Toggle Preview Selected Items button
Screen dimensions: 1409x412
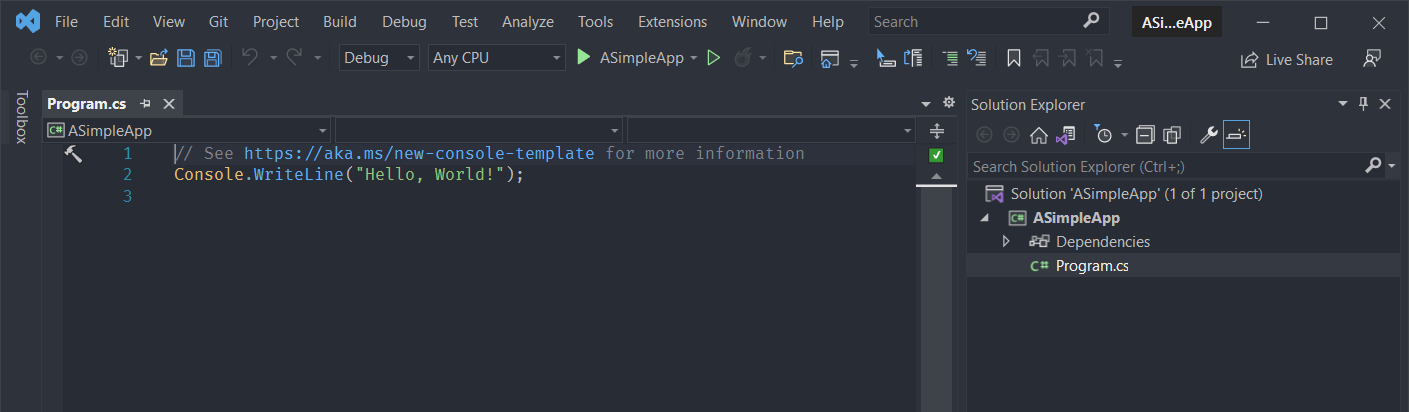click(x=1236, y=134)
